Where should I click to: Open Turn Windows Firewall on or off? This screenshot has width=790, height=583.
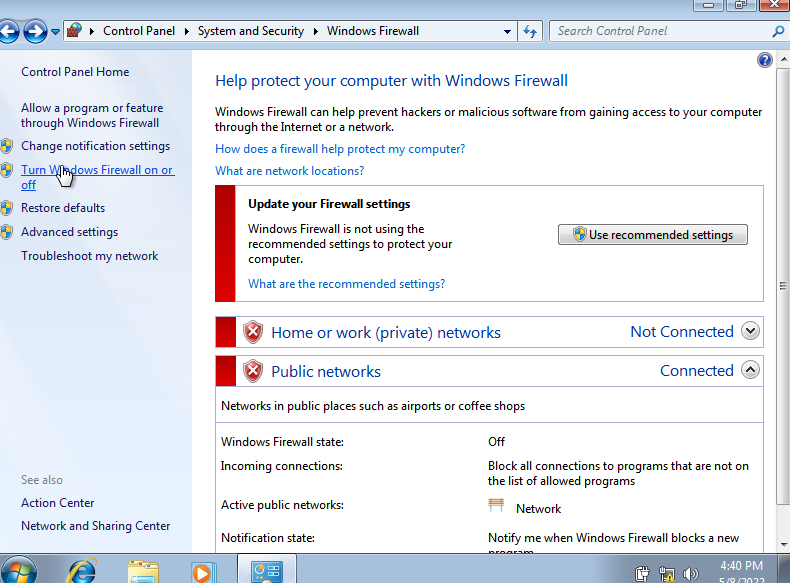(x=98, y=177)
